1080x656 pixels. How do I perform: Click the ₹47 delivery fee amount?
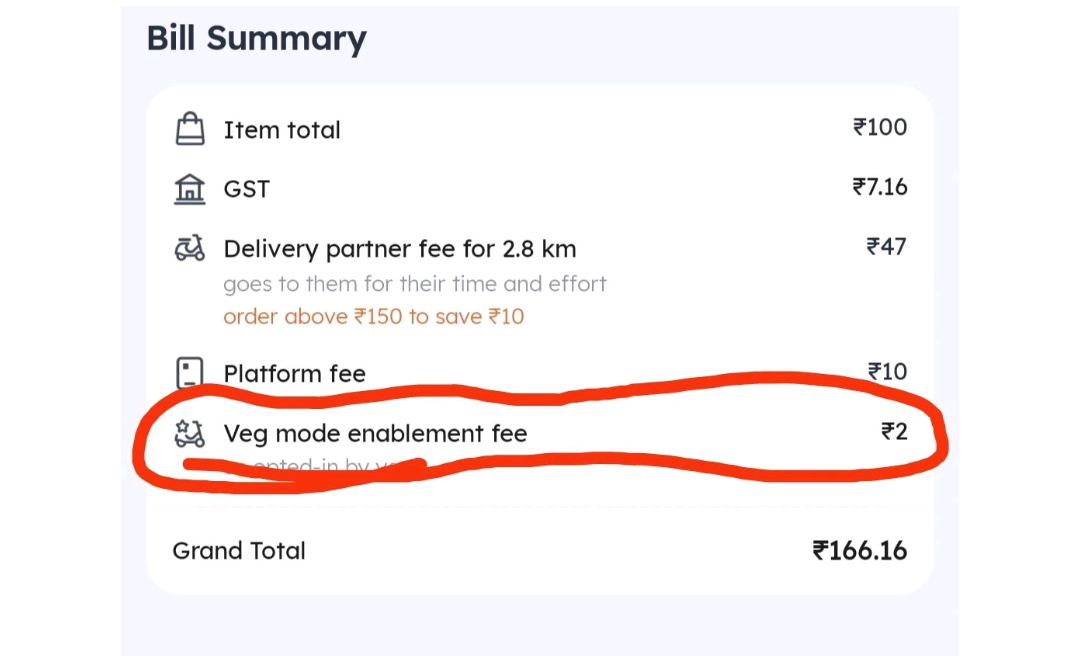(886, 247)
